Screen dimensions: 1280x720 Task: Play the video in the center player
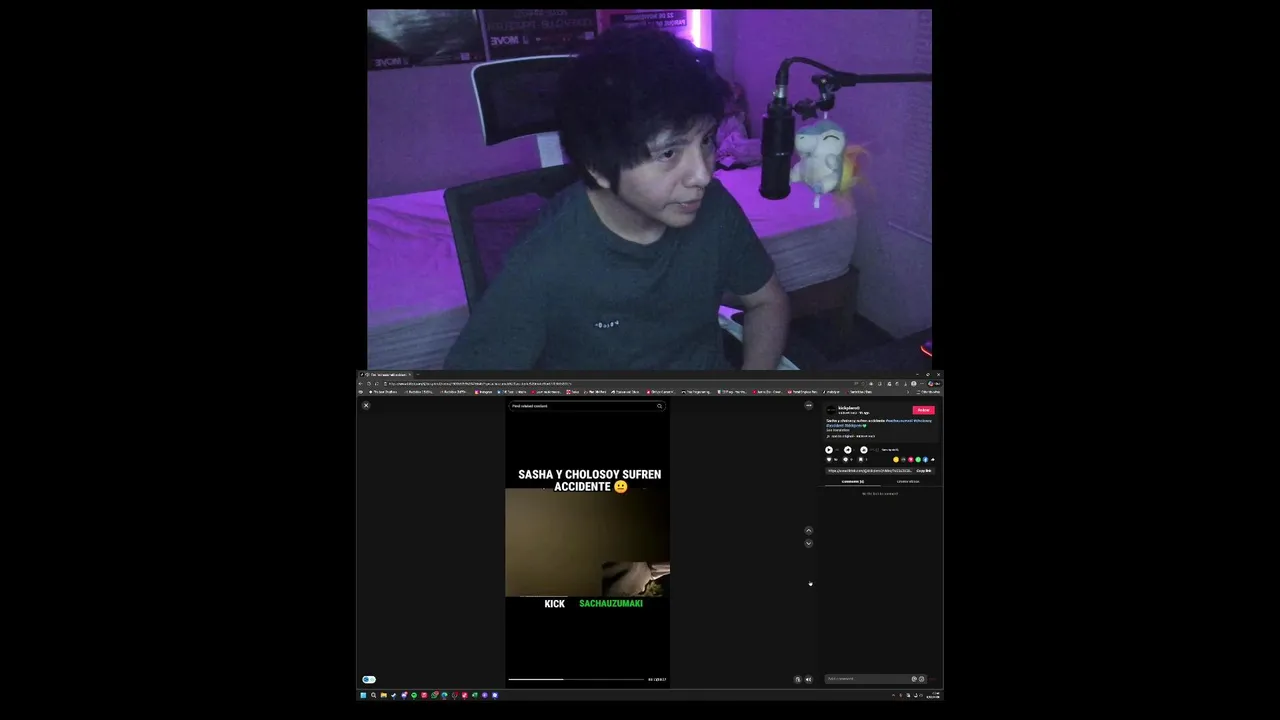tap(587, 543)
